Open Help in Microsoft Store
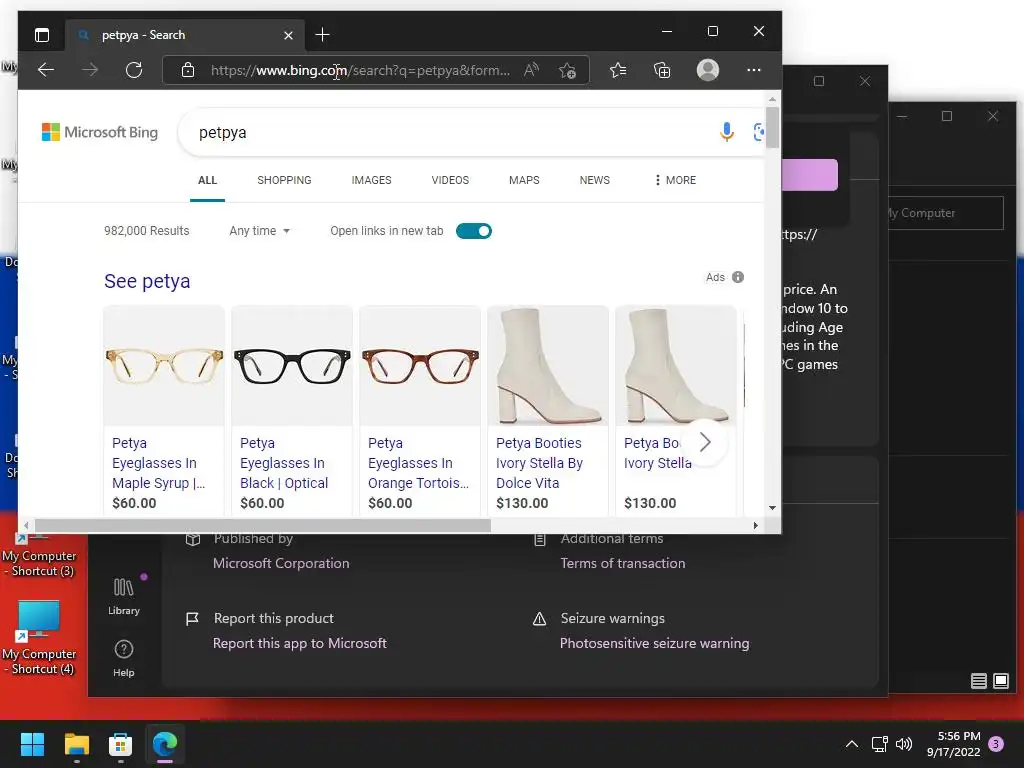 click(123, 658)
